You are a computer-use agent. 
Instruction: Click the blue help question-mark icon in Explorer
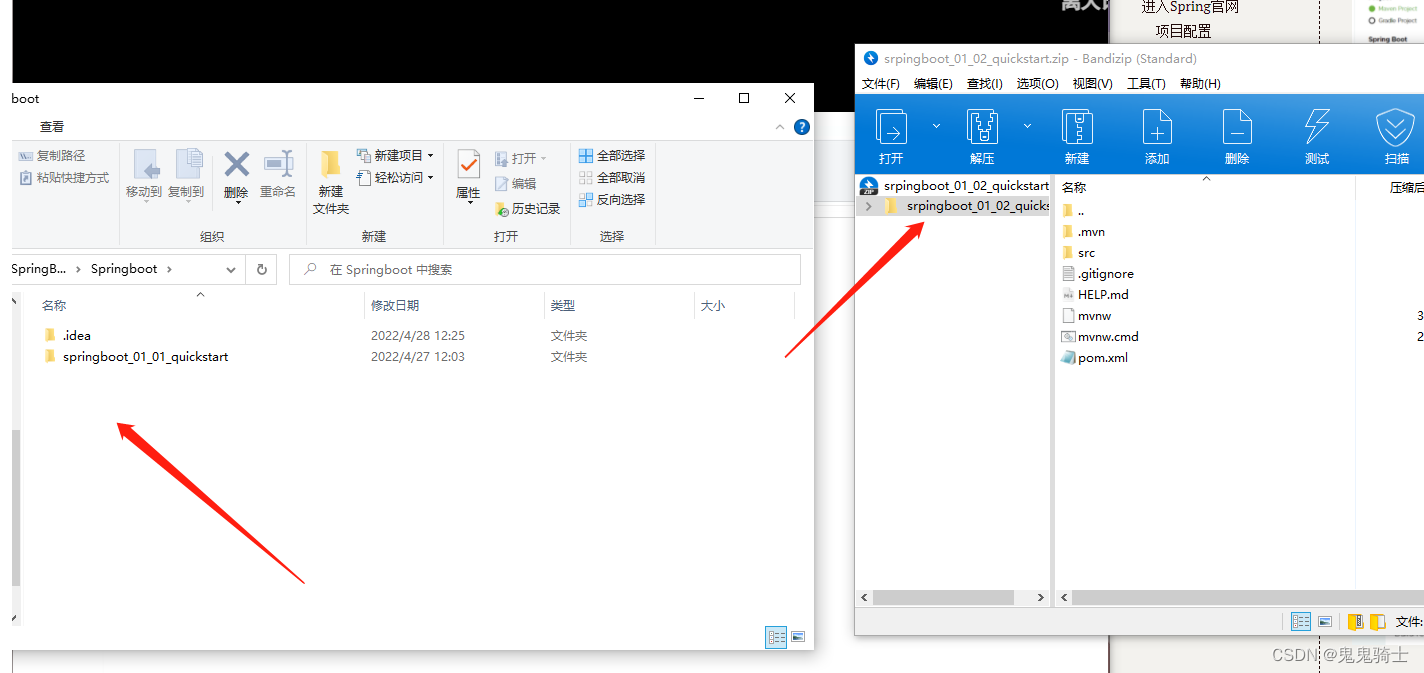[801, 127]
